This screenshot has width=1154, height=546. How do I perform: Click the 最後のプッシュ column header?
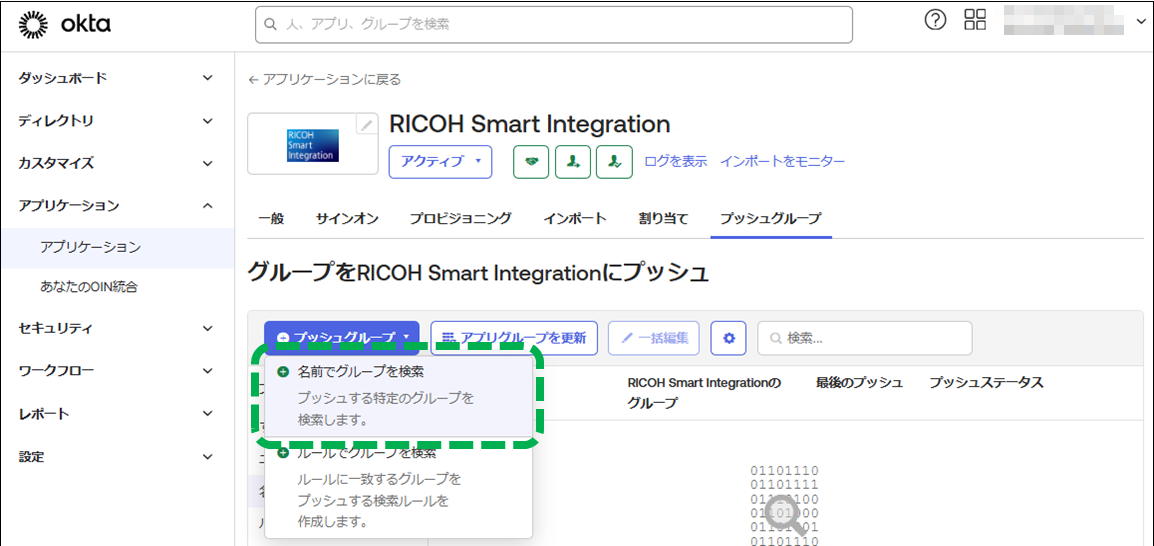859,383
